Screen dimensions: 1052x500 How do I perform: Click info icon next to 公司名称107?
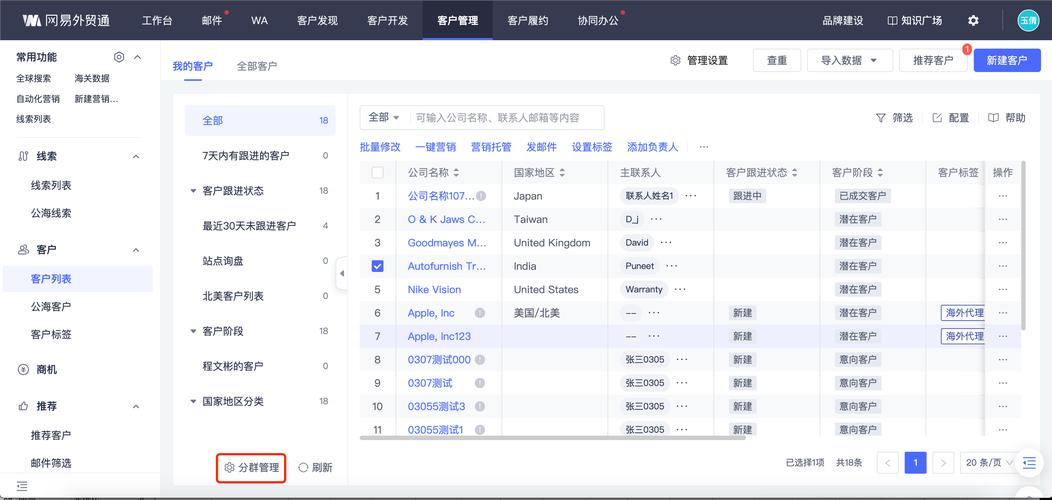click(x=481, y=196)
